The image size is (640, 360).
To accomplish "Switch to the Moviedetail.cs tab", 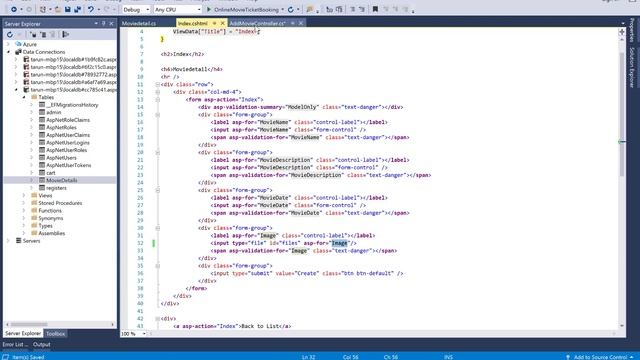I will [139, 23].
